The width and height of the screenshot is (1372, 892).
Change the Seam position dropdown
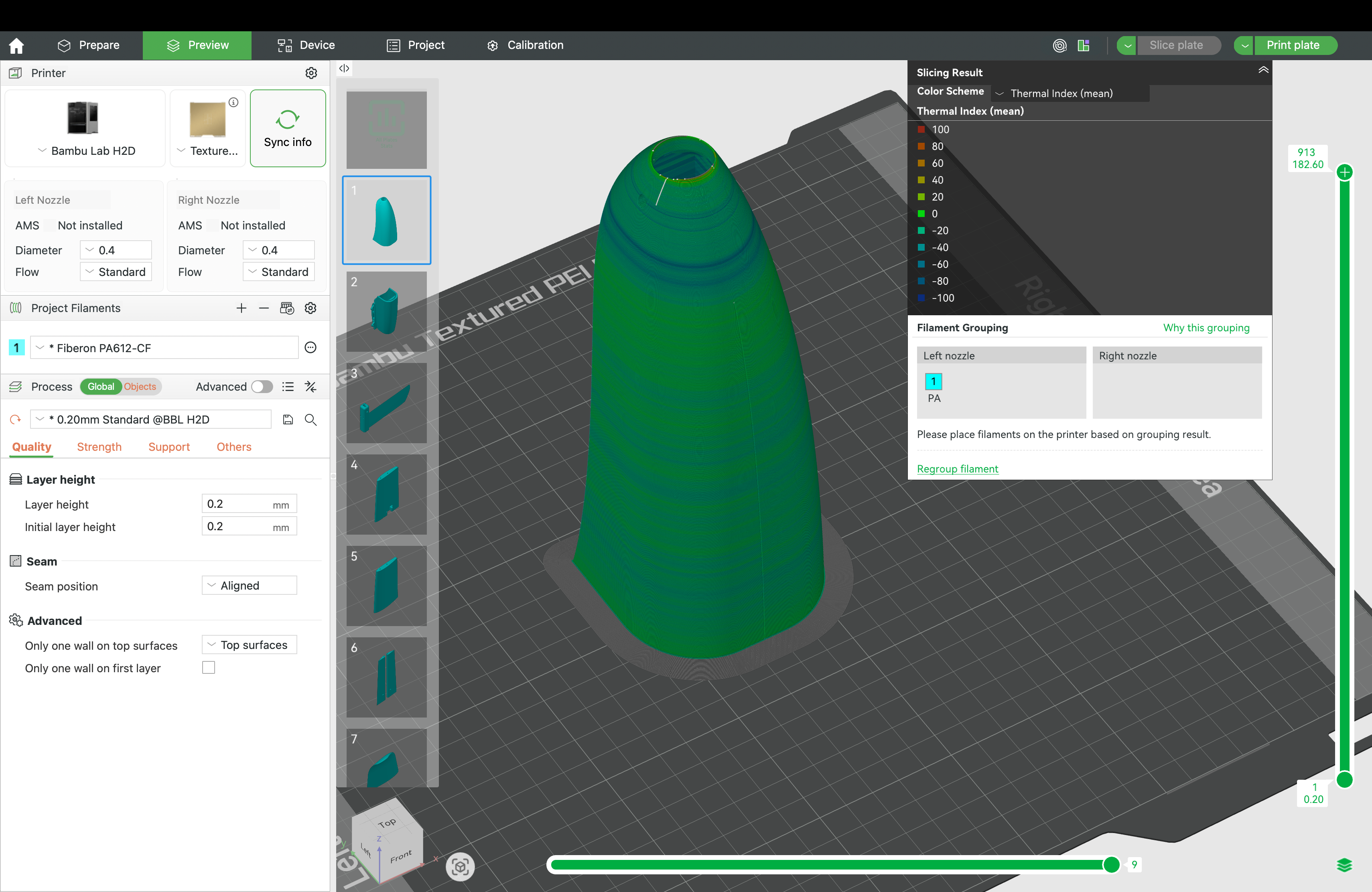pyautogui.click(x=248, y=586)
